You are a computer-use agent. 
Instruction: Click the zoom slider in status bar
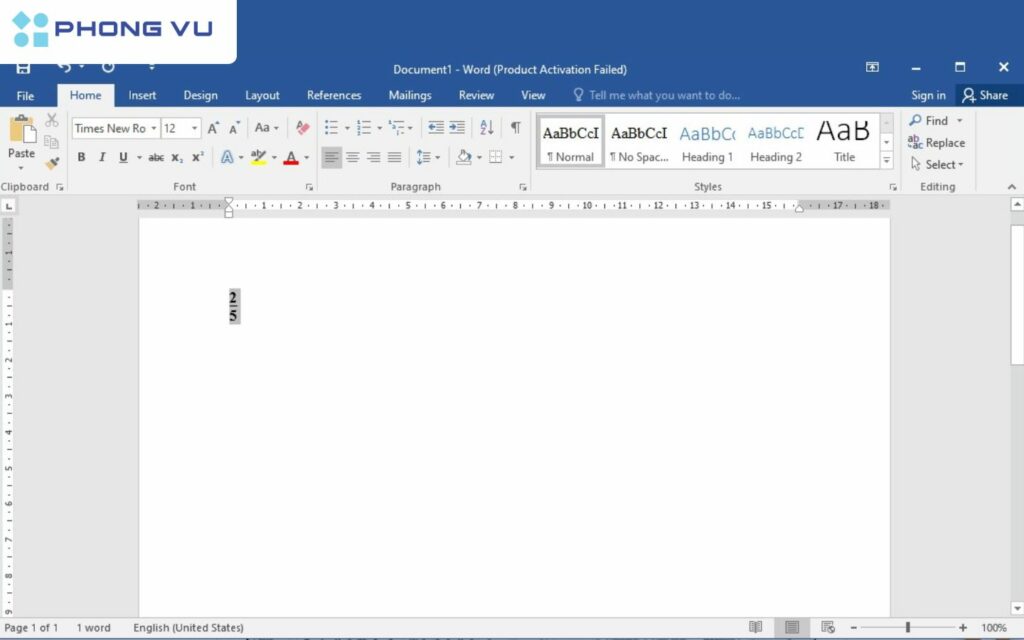[907, 627]
